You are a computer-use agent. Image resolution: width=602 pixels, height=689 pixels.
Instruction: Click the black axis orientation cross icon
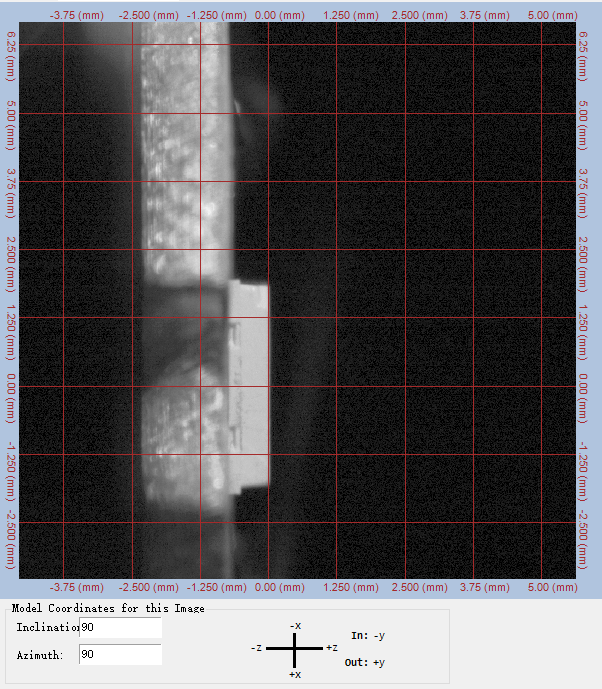click(x=295, y=649)
